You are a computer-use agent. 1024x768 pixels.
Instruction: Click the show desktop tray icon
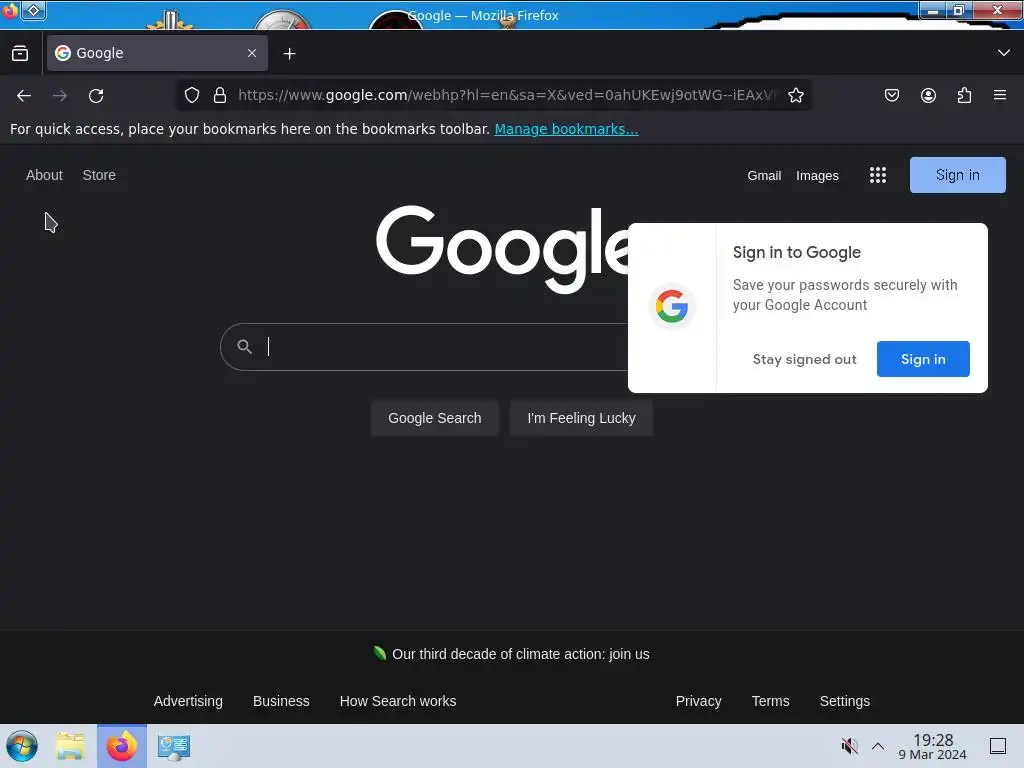click(x=998, y=746)
